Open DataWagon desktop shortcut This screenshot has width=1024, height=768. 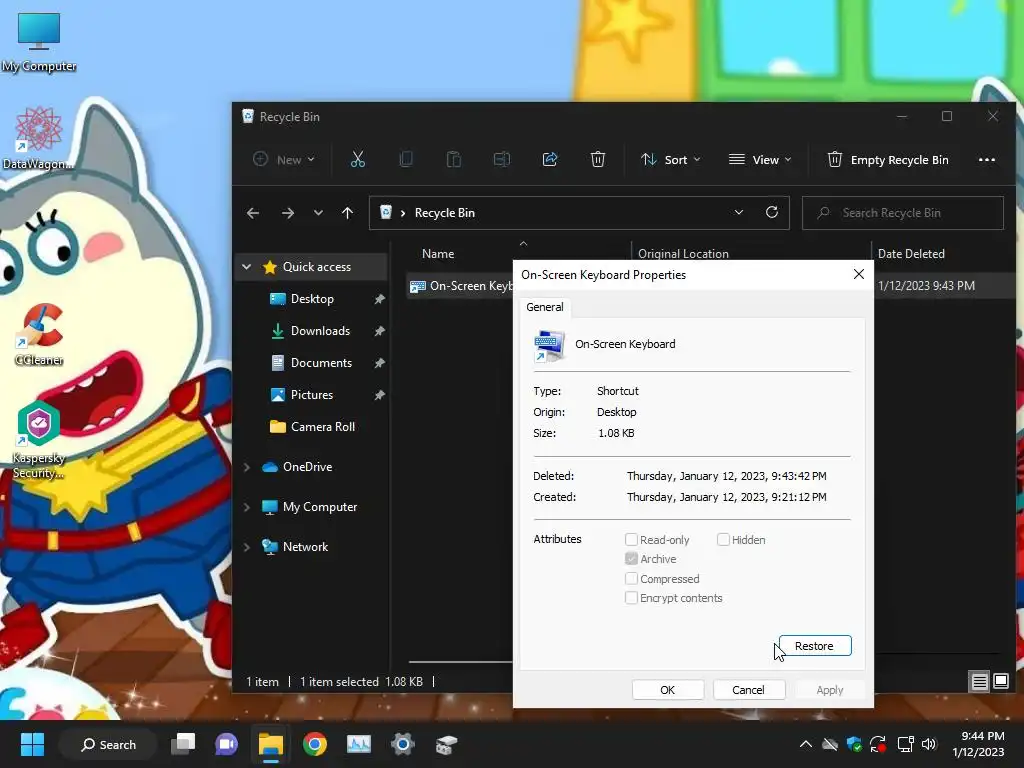tap(38, 138)
